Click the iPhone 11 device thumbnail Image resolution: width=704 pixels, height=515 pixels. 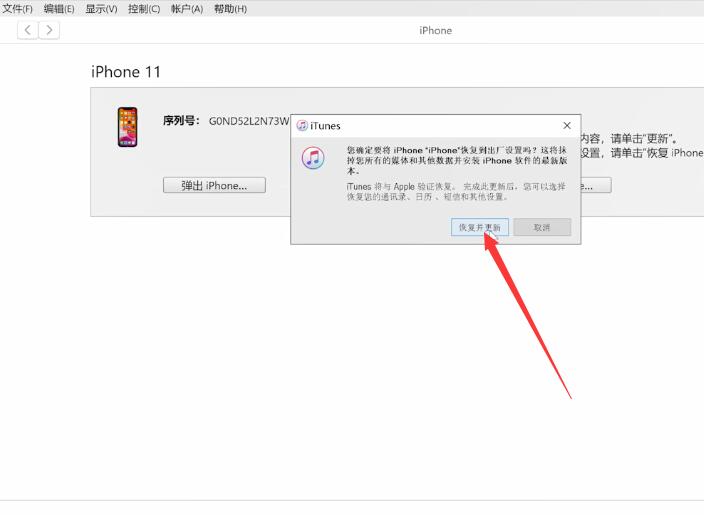(x=128, y=127)
